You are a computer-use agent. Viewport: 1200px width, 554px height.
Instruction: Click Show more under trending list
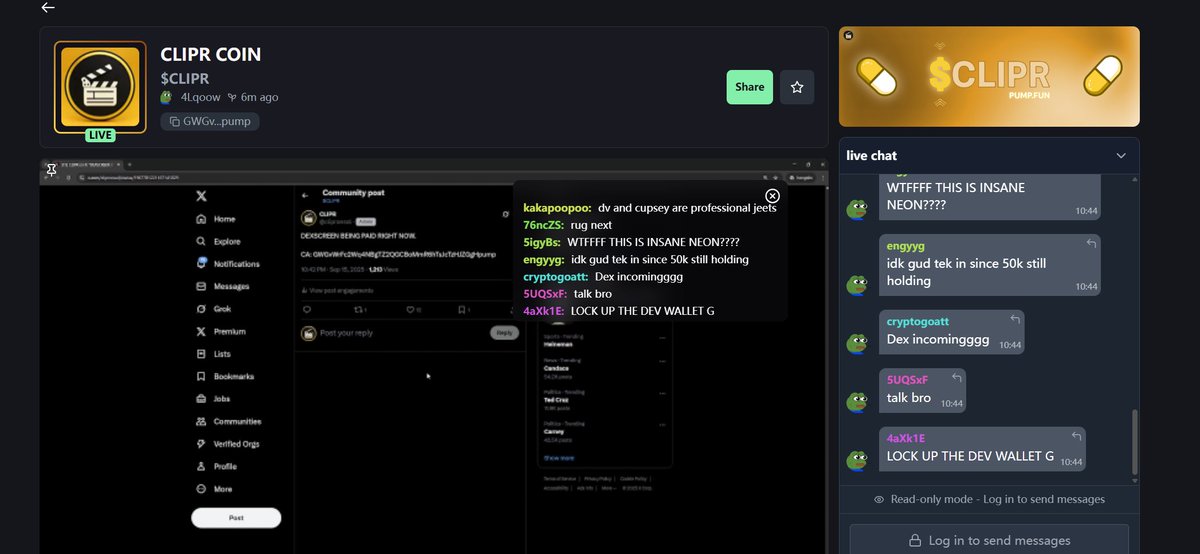pyautogui.click(x=558, y=458)
